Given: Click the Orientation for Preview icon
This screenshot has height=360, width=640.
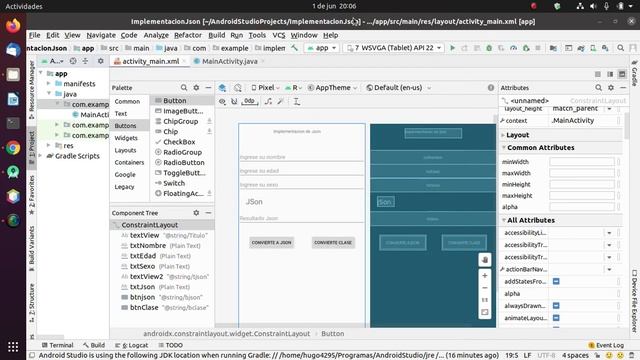Looking at the screenshot, I should pos(238,88).
